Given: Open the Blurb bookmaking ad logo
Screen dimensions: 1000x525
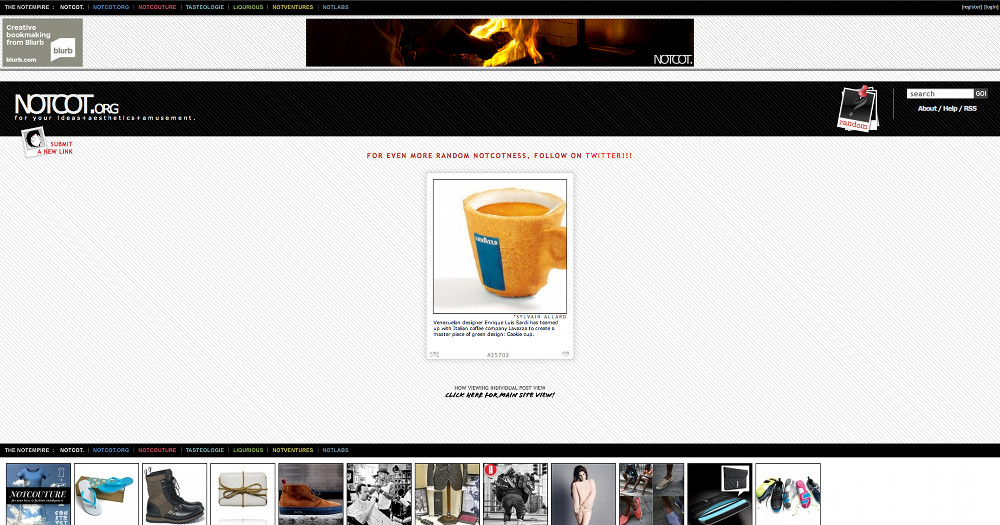Looking at the screenshot, I should (42, 42).
